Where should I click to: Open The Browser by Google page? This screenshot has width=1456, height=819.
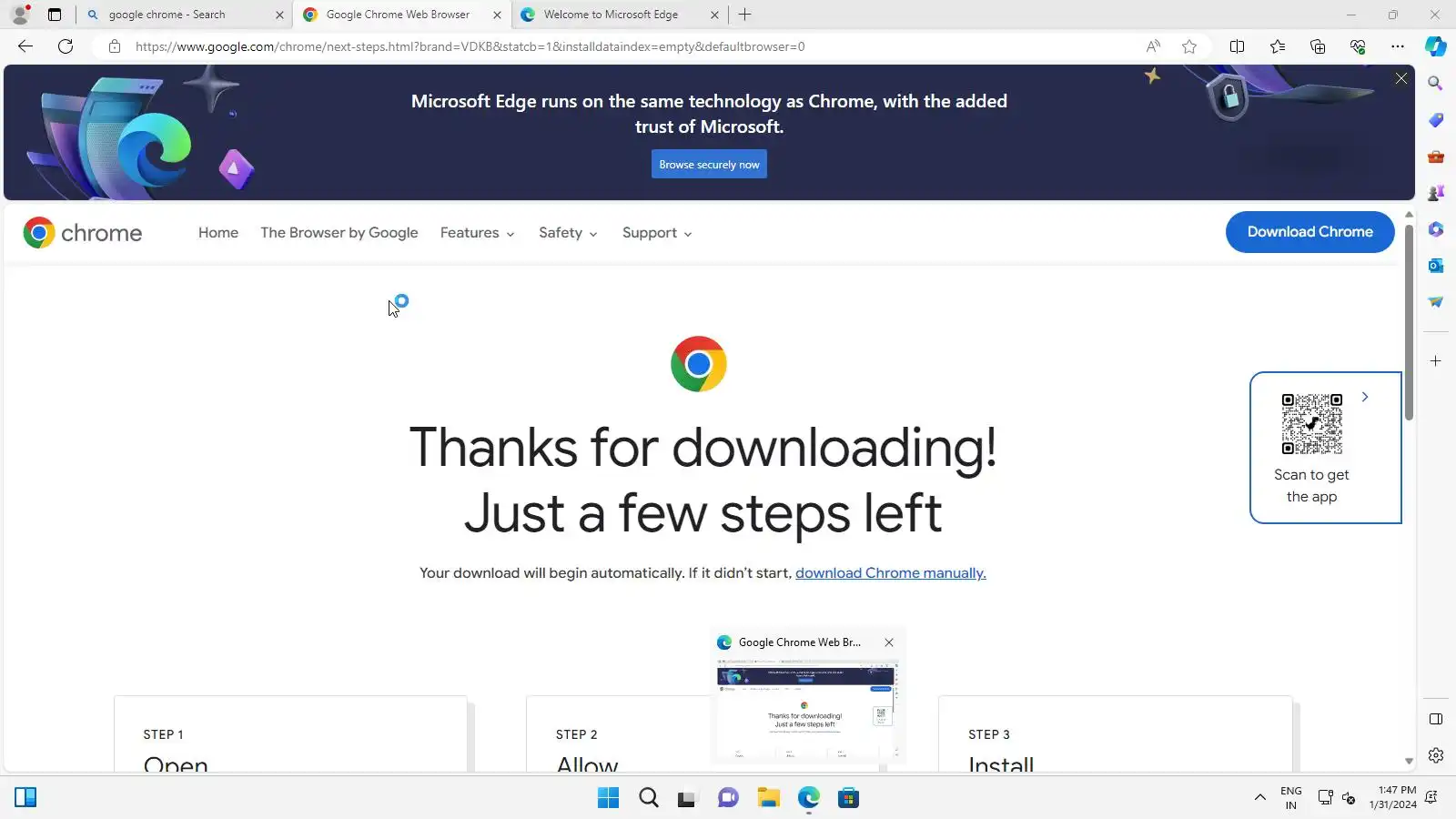point(339,233)
